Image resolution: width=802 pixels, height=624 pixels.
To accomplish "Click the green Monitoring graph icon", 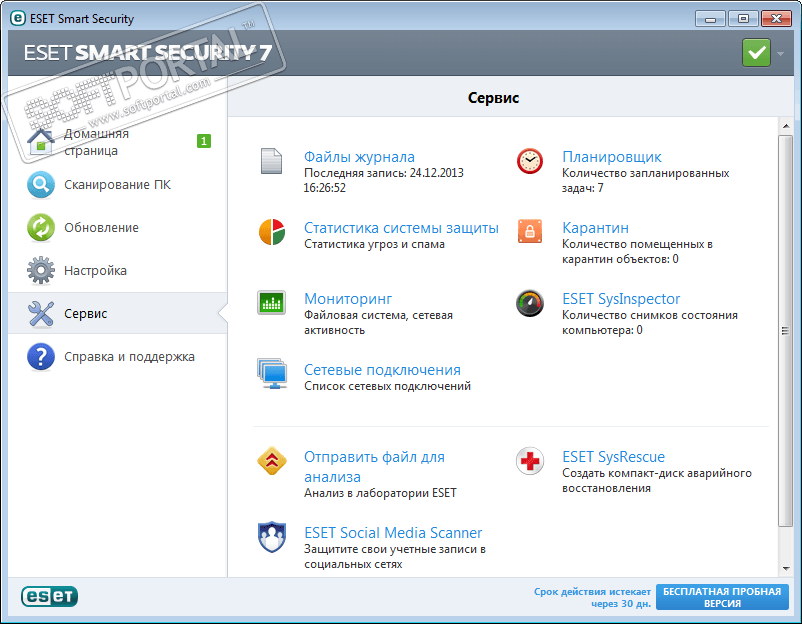I will pyautogui.click(x=272, y=303).
